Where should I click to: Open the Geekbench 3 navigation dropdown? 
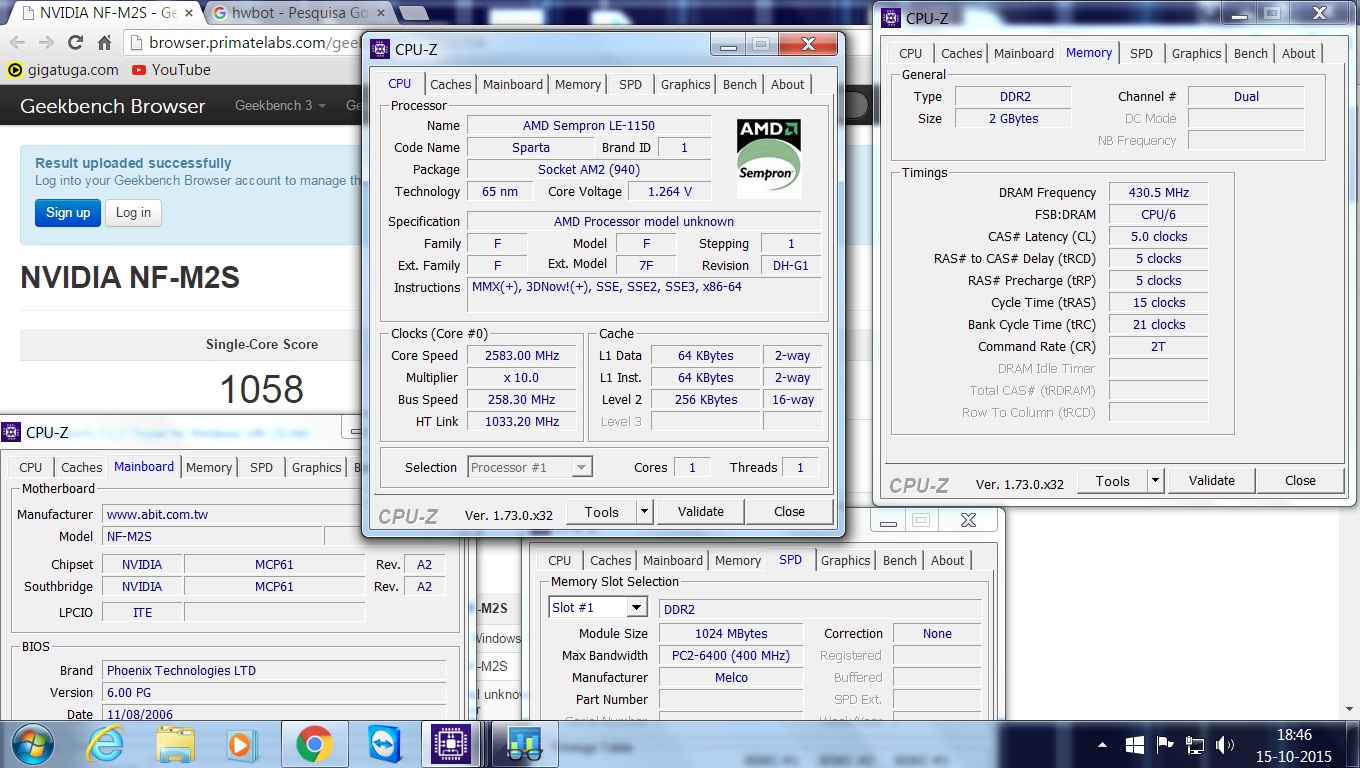click(280, 105)
